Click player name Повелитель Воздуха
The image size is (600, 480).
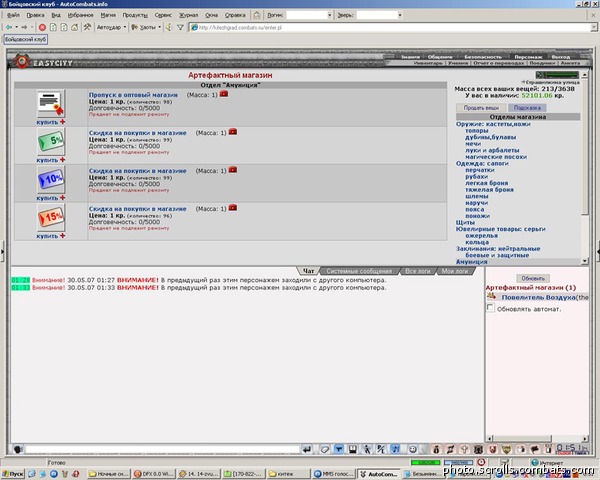(x=538, y=297)
